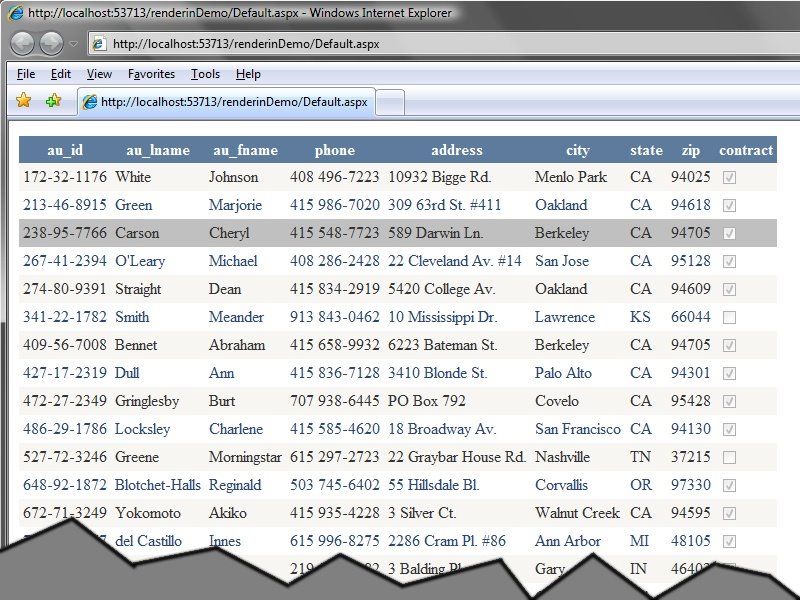
Task: Click last name Blotchet-Halls
Action: tap(158, 485)
